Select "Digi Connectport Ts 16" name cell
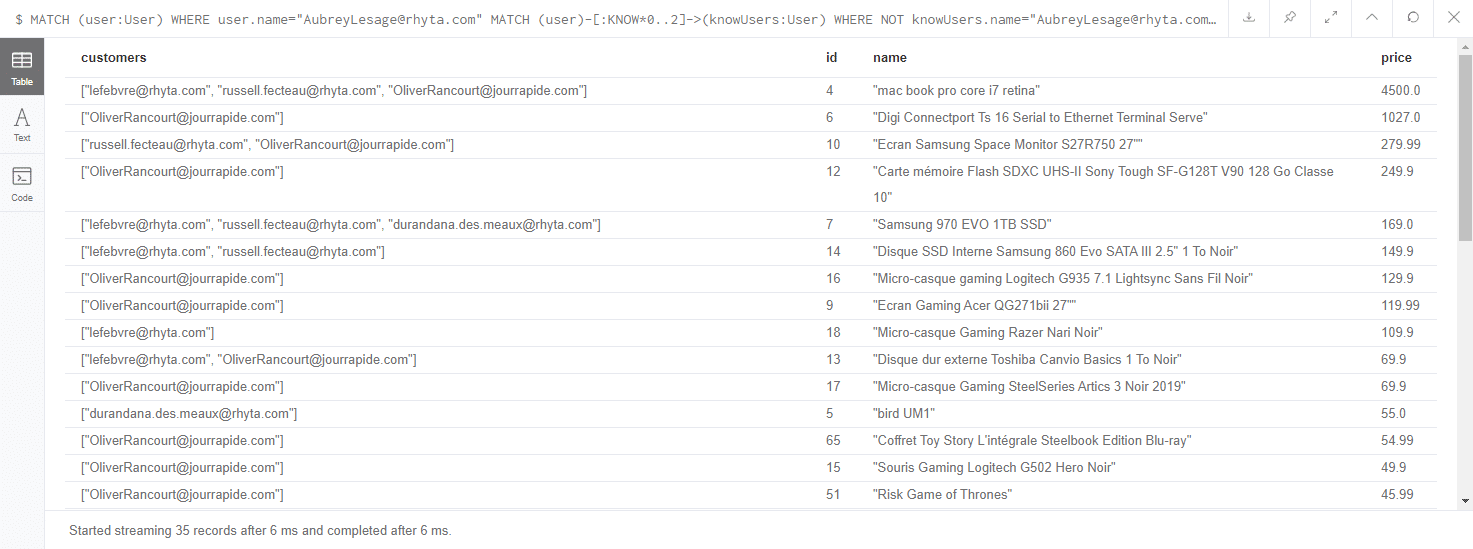The image size is (1473, 549). (1040, 118)
